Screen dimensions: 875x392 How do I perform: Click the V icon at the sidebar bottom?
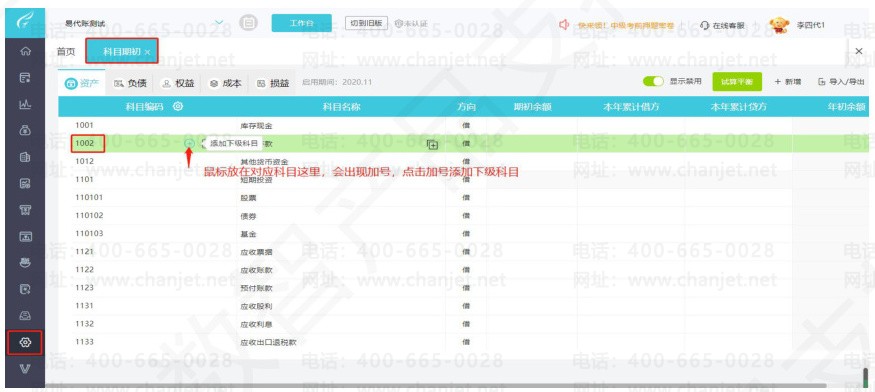(25, 369)
